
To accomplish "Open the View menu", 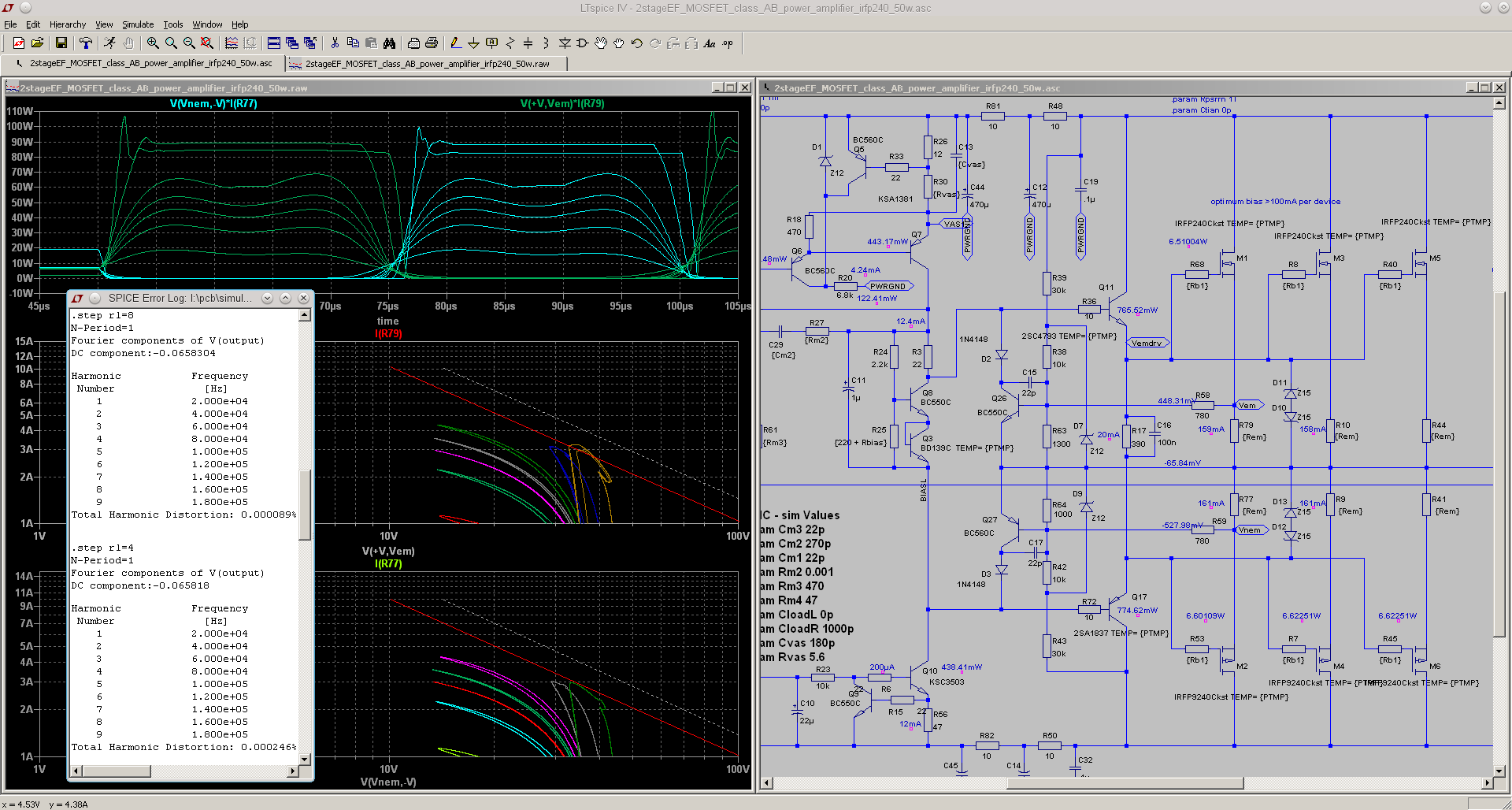I will [x=104, y=24].
